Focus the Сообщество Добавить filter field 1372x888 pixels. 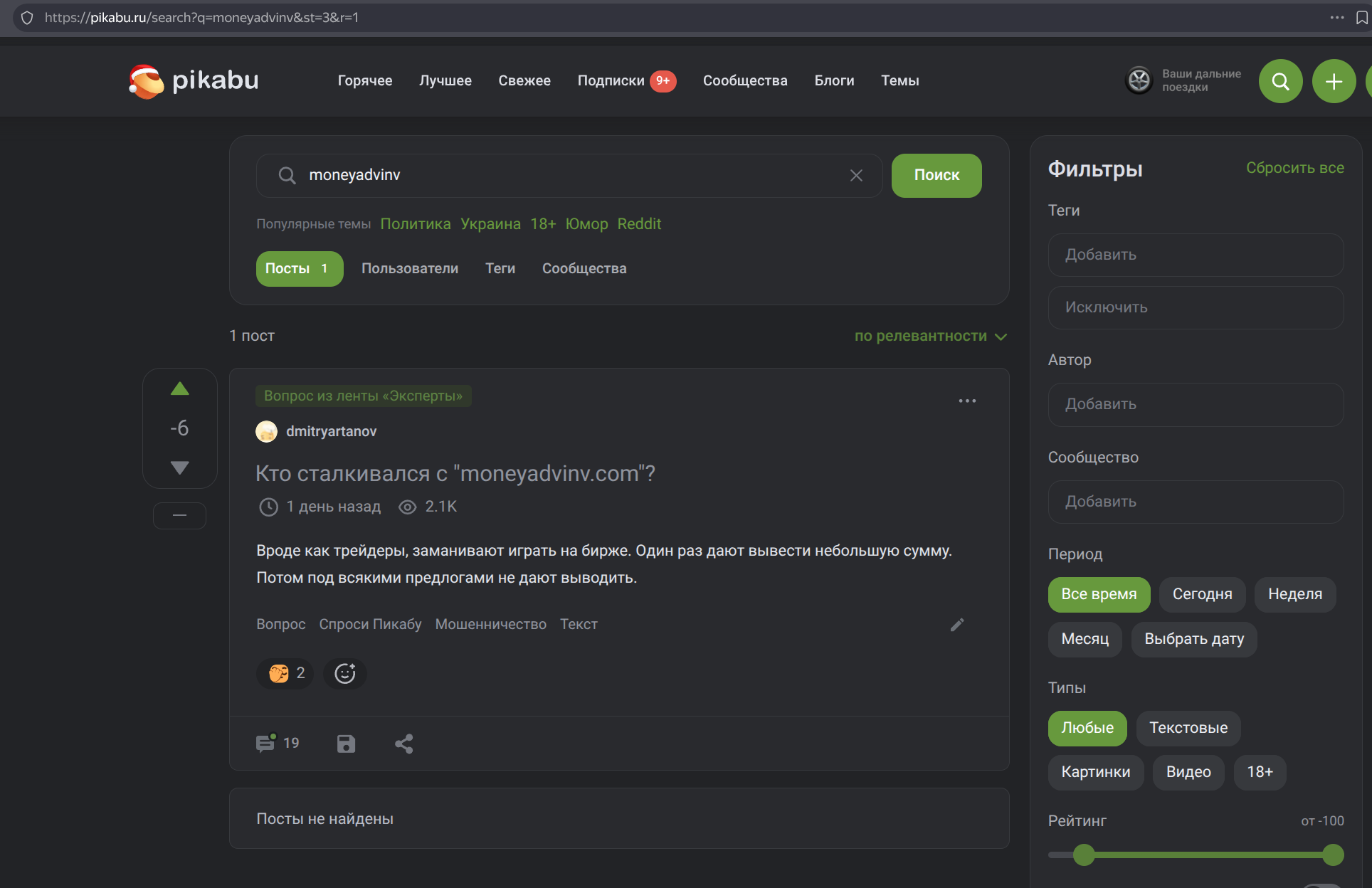1196,502
